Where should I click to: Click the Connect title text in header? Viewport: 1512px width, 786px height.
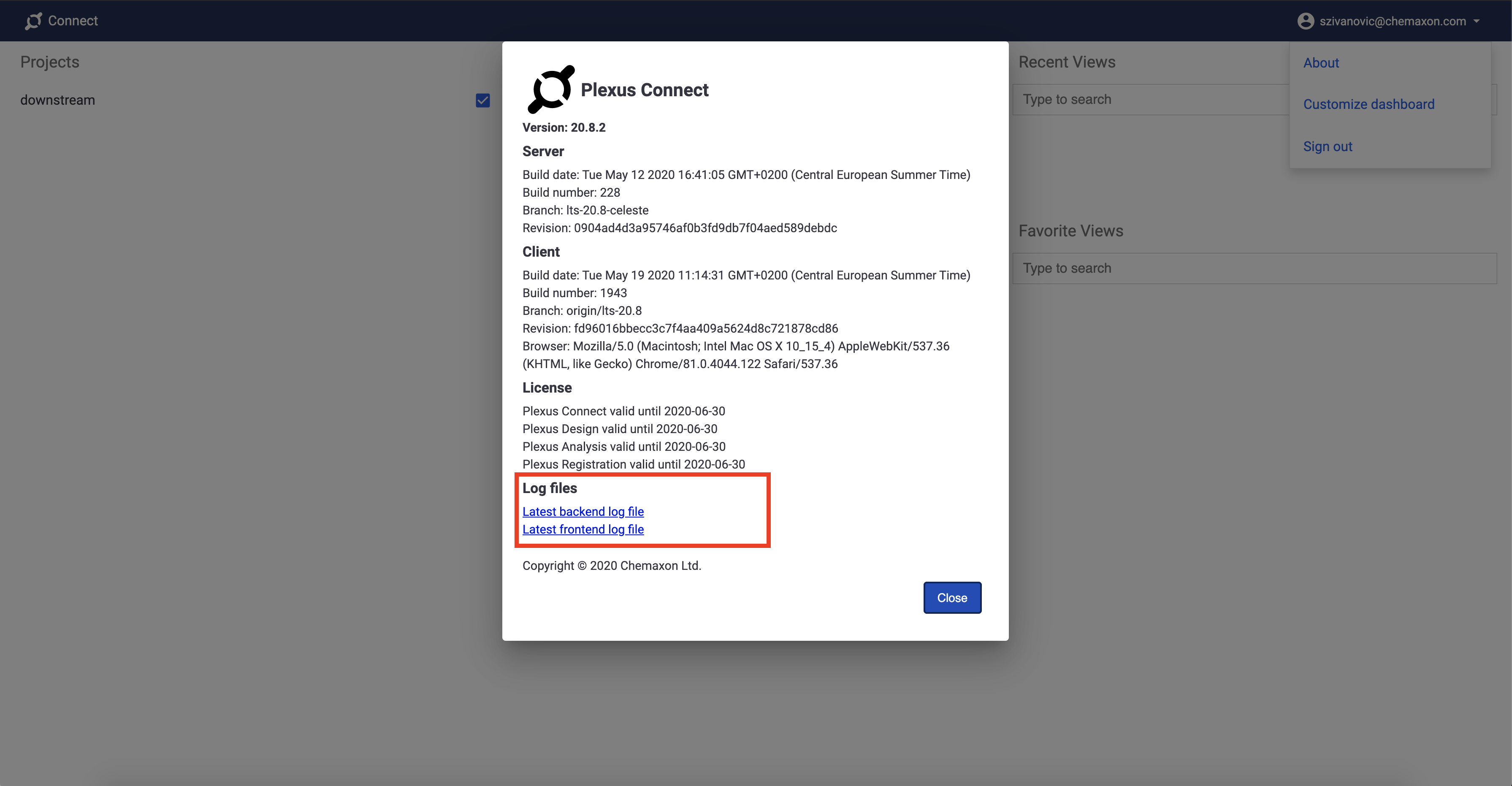click(x=73, y=21)
